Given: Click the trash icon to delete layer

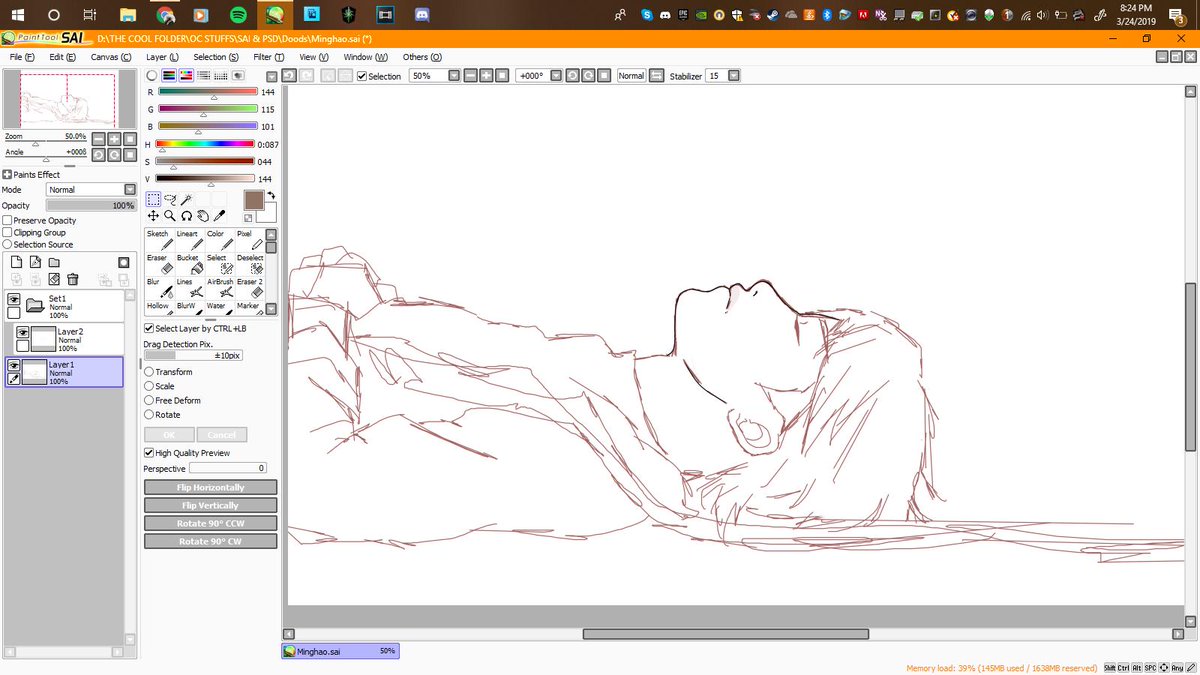Looking at the screenshot, I should (x=72, y=279).
